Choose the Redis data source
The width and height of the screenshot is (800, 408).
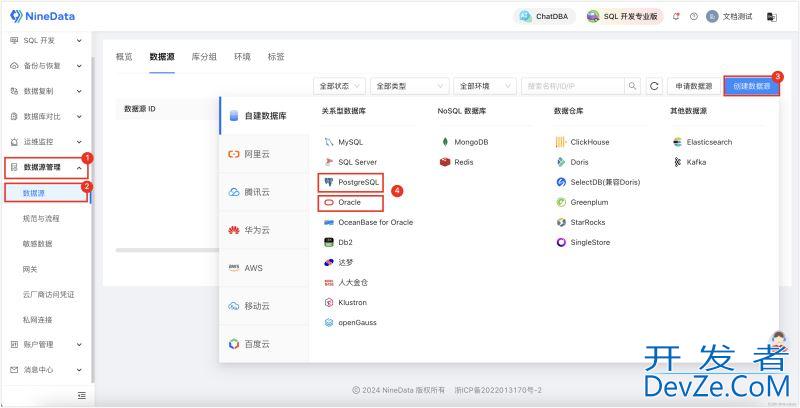[x=457, y=162]
